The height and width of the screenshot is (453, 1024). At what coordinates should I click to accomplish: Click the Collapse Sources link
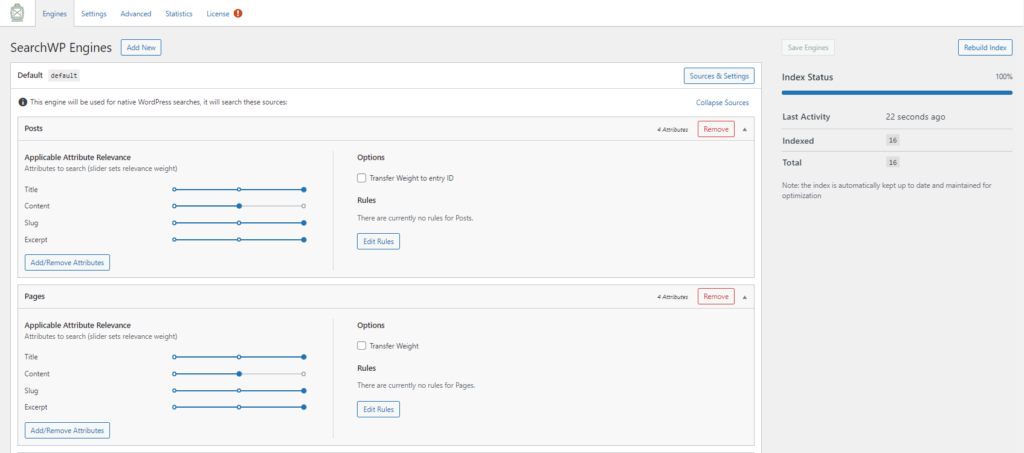(722, 102)
